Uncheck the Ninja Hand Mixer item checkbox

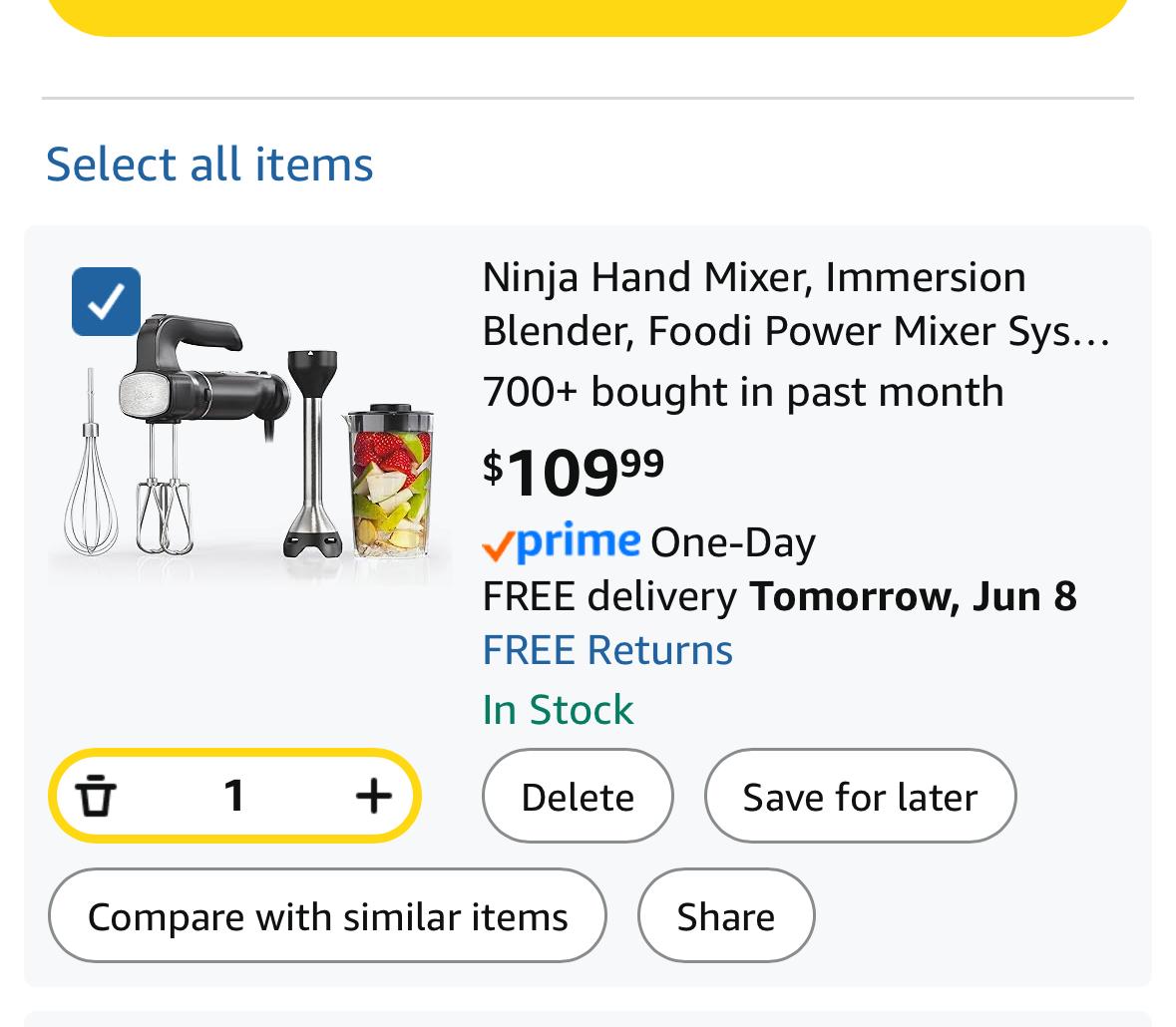click(106, 301)
